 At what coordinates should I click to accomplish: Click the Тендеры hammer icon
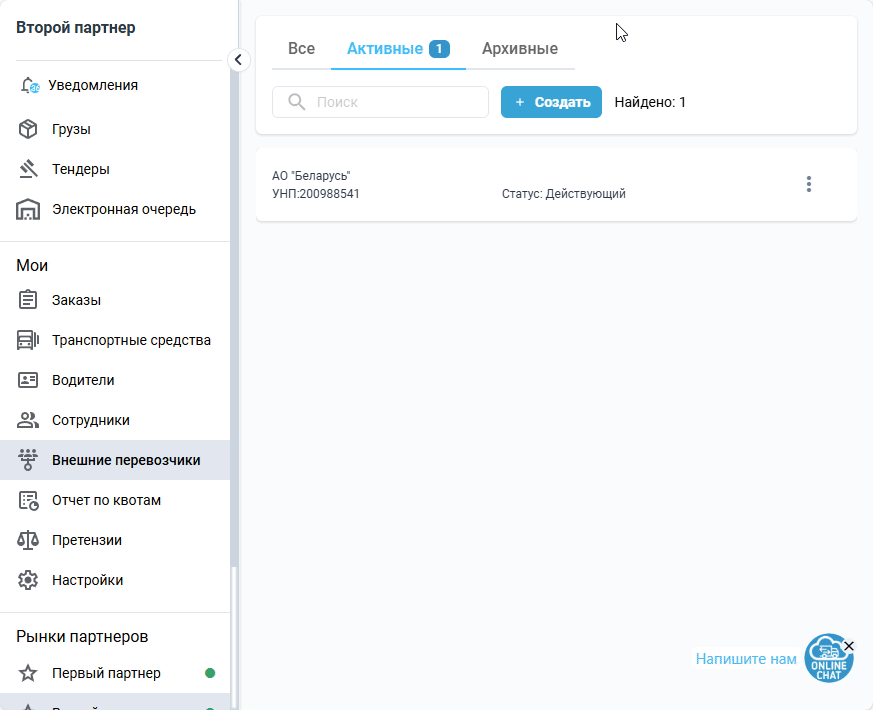[x=30, y=169]
